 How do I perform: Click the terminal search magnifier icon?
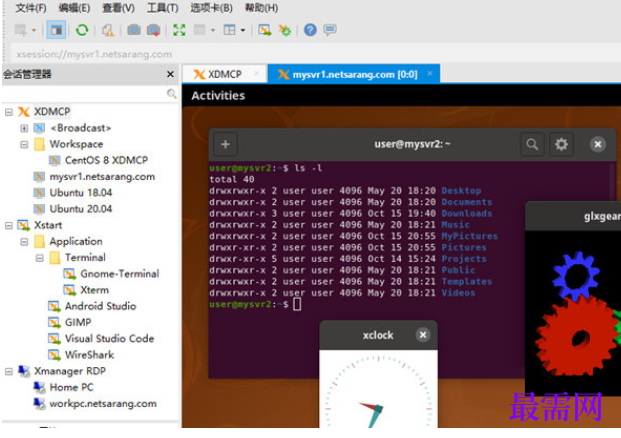(x=532, y=145)
